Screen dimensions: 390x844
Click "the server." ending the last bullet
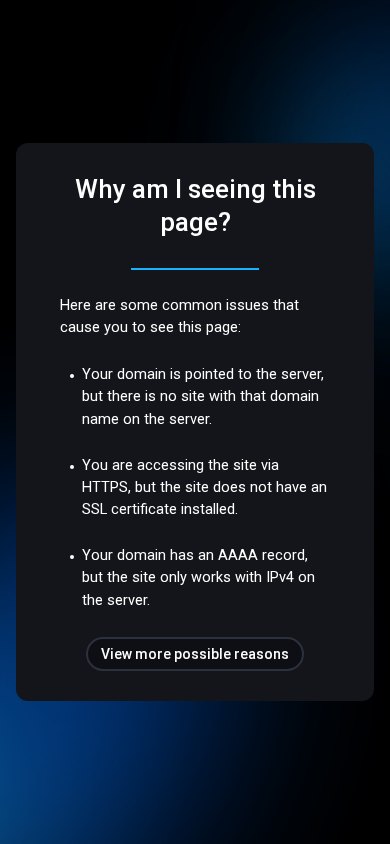coord(116,600)
